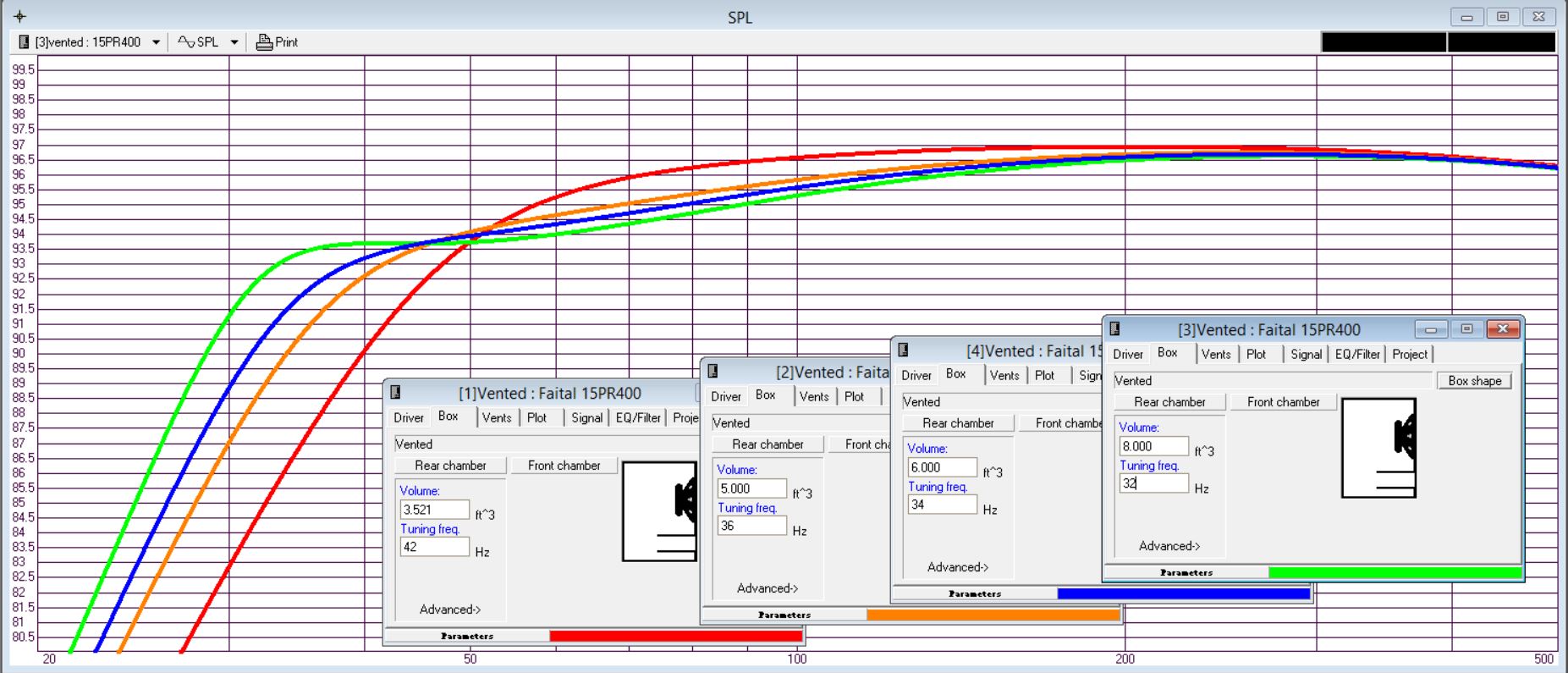
Task: Open the Plot tab in [2]Vented window
Action: [855, 397]
